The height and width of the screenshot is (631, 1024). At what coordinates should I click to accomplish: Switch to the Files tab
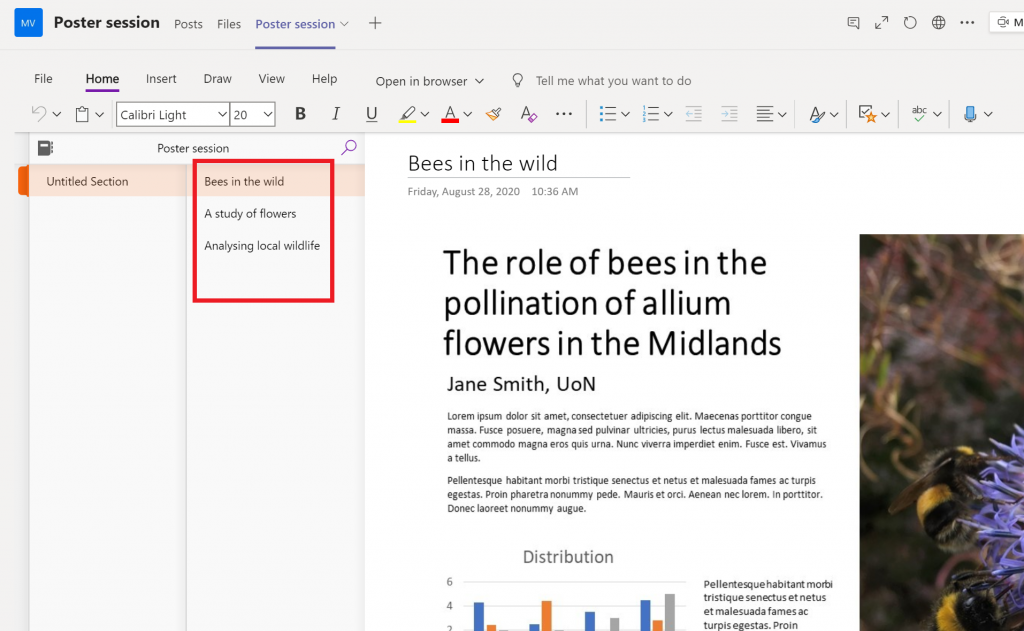(x=229, y=24)
